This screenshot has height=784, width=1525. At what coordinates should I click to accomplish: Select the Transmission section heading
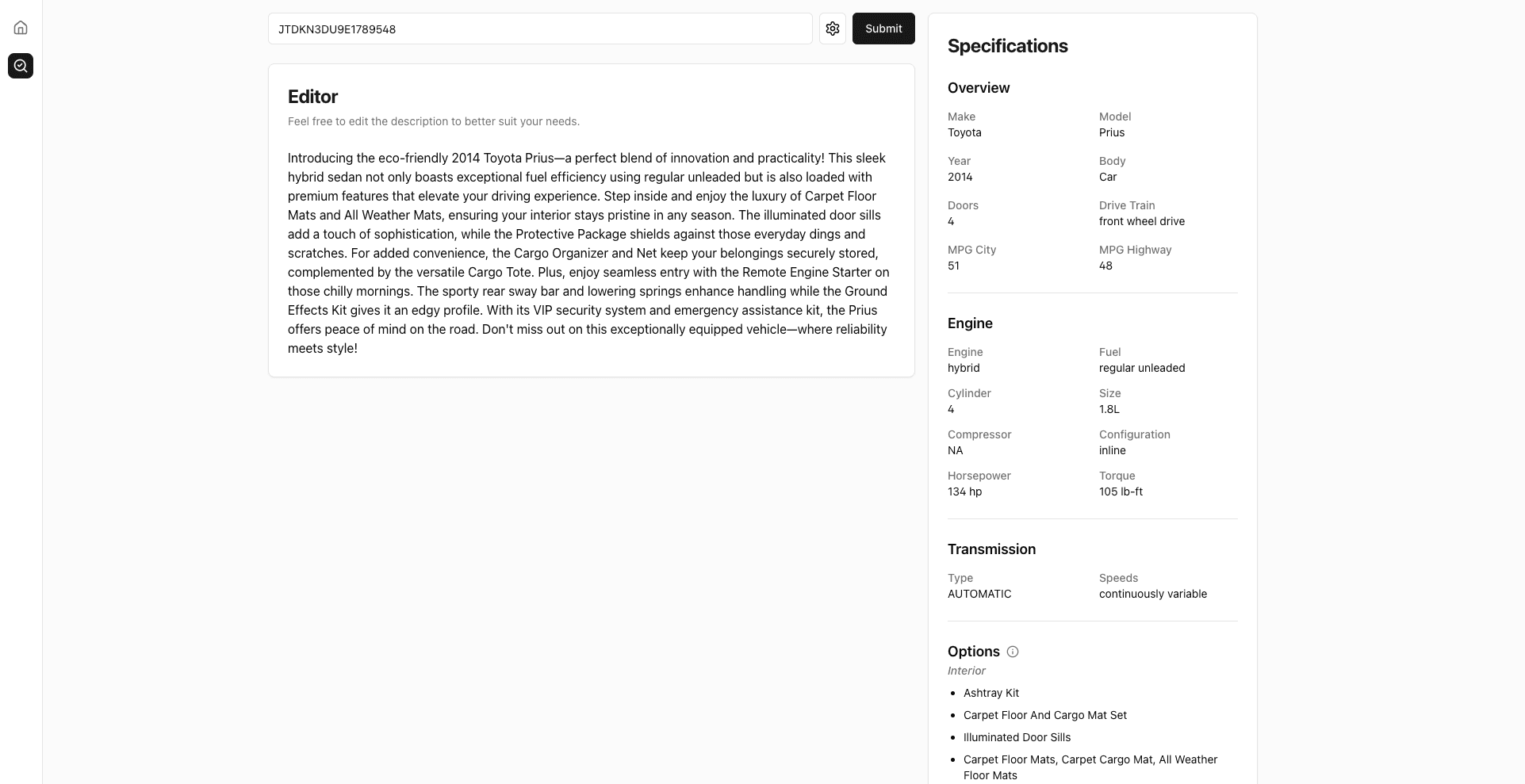(x=991, y=549)
